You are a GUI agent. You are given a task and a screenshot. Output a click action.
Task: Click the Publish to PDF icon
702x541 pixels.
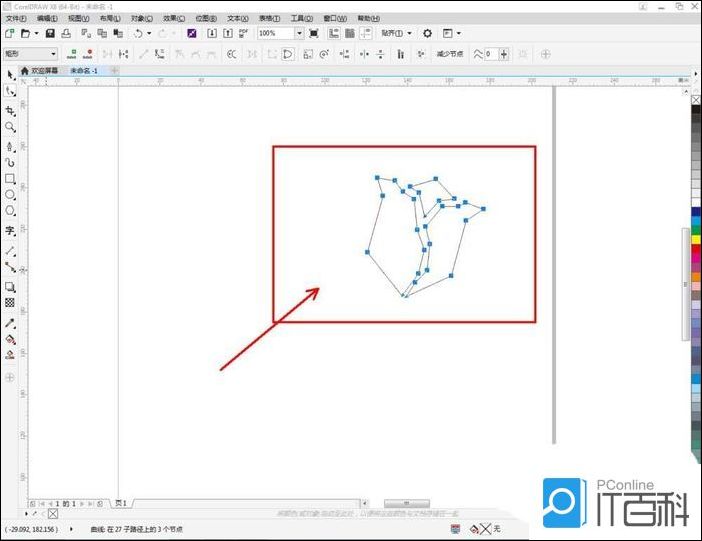(244, 33)
